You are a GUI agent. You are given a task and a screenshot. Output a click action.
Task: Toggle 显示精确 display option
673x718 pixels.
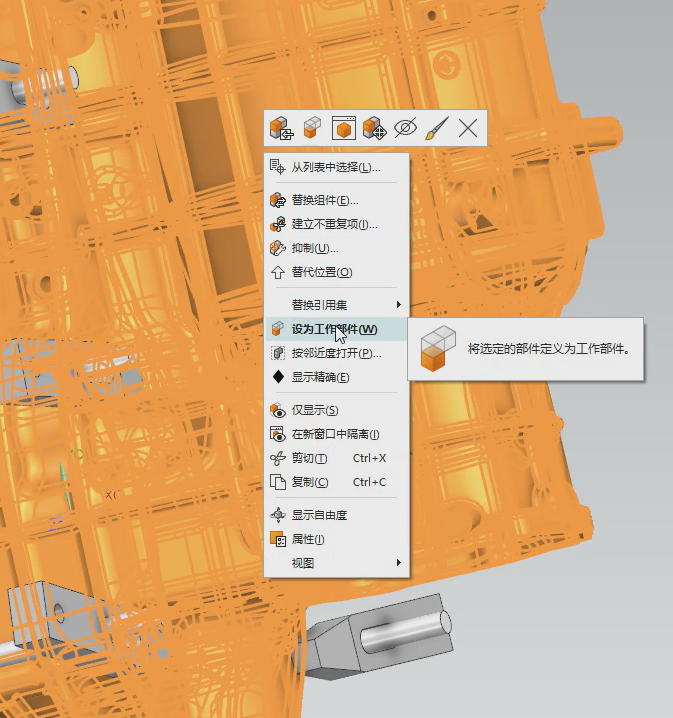click(x=320, y=377)
